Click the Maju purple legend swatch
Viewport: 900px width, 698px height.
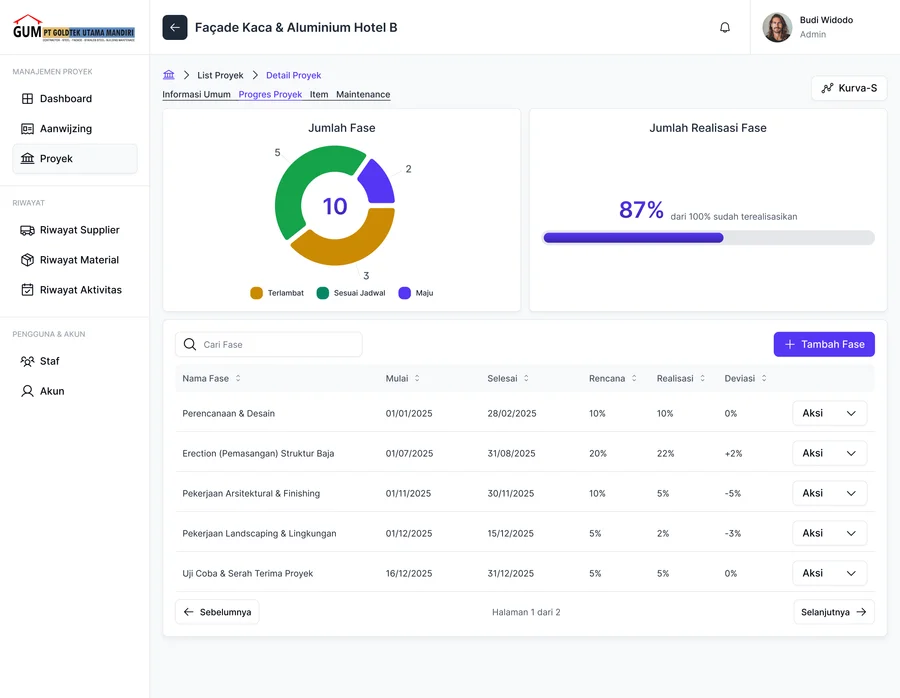click(405, 293)
